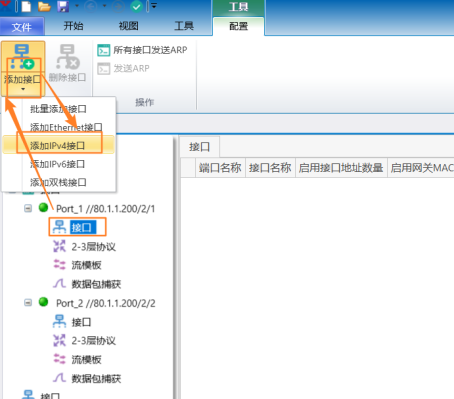The width and height of the screenshot is (454, 399).
Task: Expand the 添加接口 dropdown arrow
Action: [x=23, y=89]
